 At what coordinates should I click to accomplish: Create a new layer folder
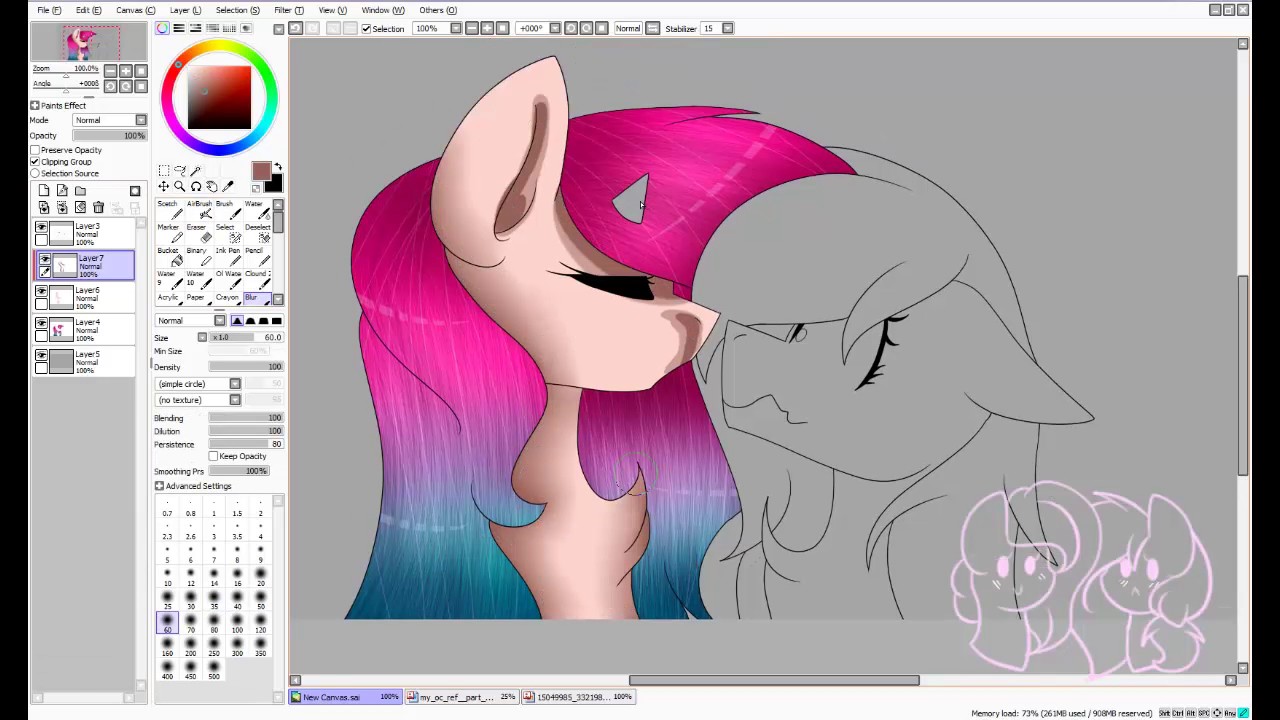(80, 190)
